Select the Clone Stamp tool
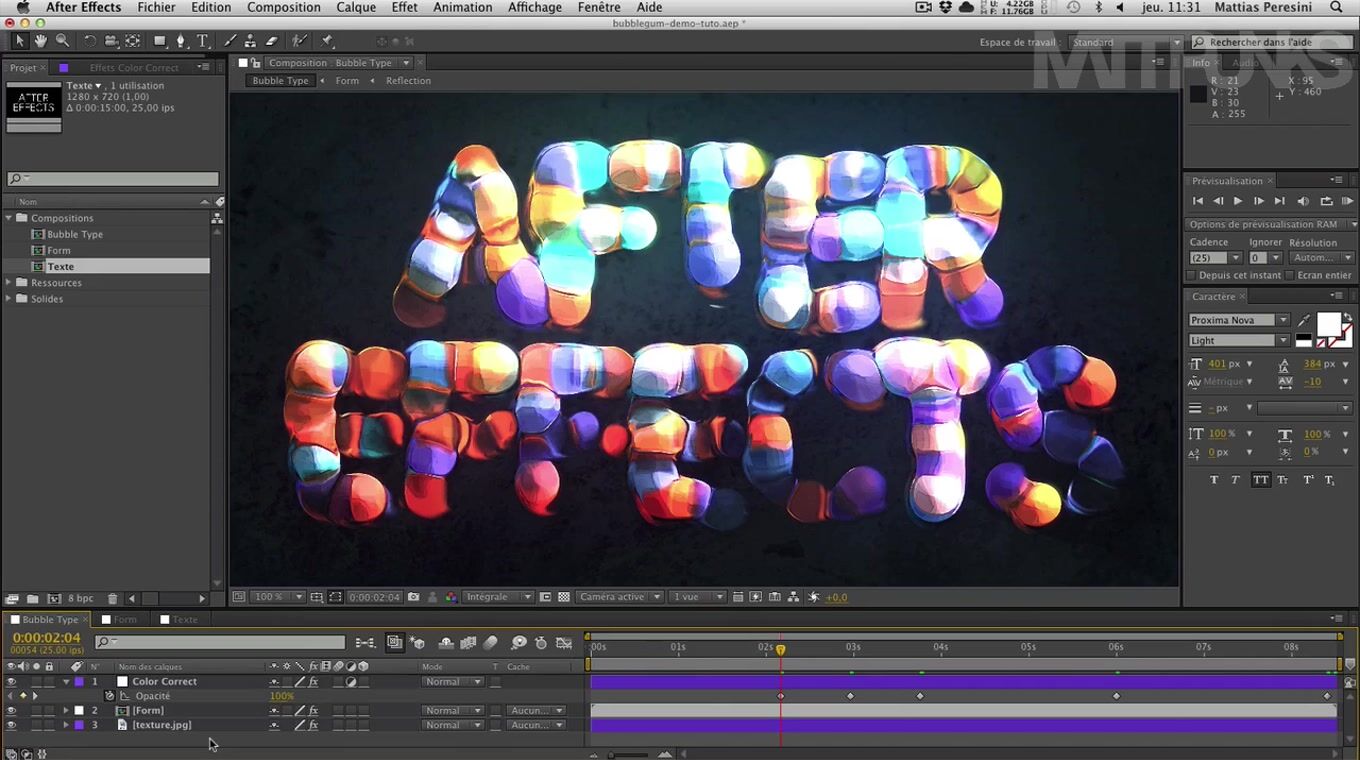The width and height of the screenshot is (1360, 760). (250, 41)
